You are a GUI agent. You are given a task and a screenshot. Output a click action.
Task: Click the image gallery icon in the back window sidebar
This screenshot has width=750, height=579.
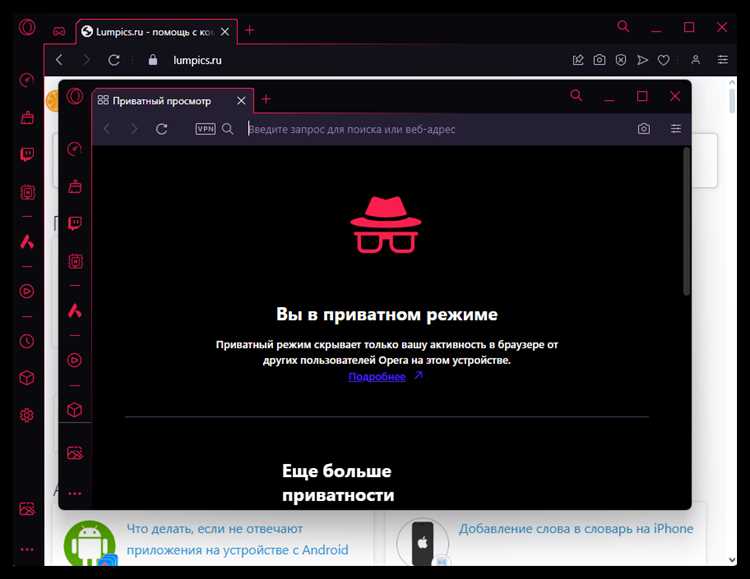(27, 509)
